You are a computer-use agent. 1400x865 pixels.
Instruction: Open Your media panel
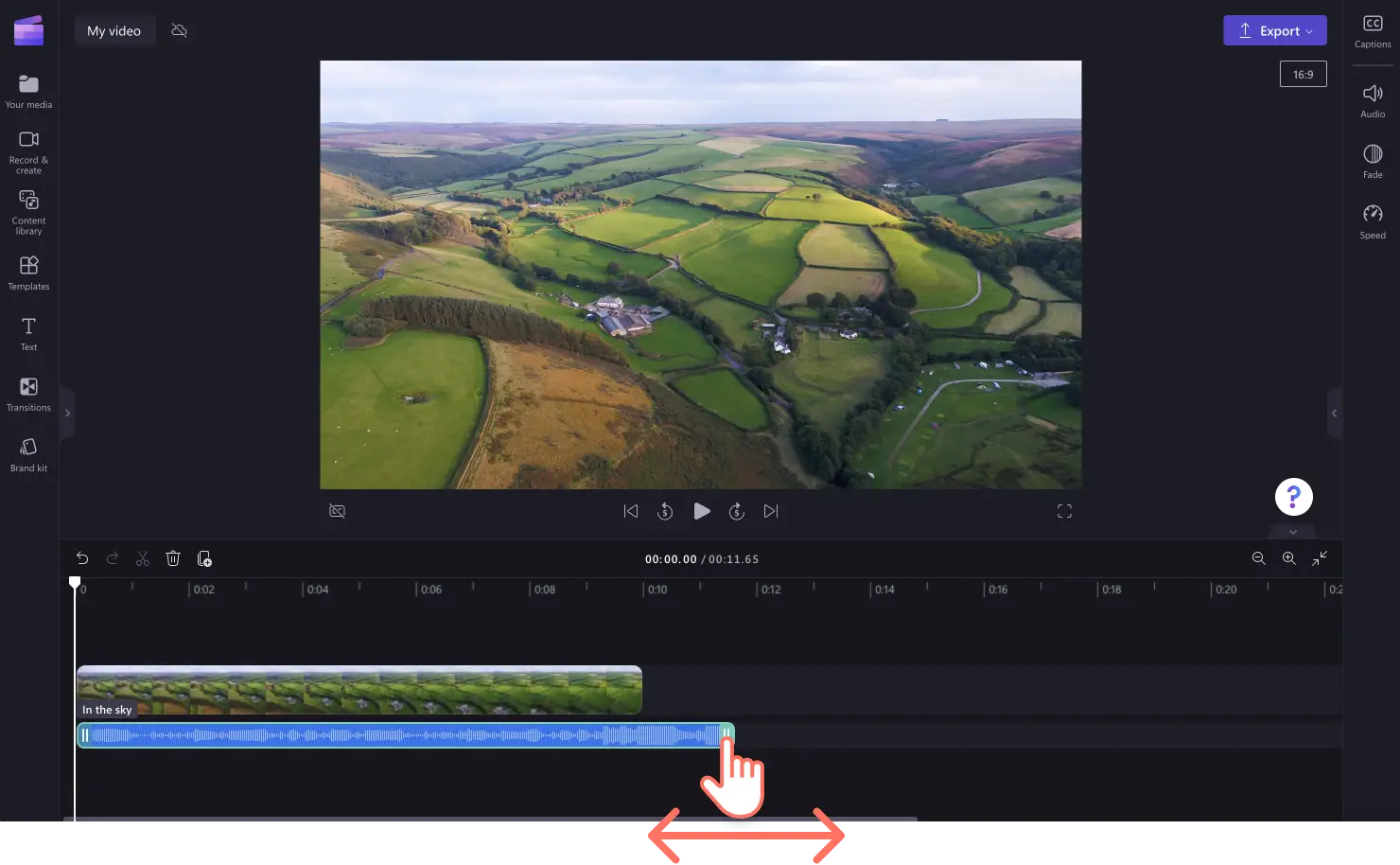pyautogui.click(x=28, y=92)
